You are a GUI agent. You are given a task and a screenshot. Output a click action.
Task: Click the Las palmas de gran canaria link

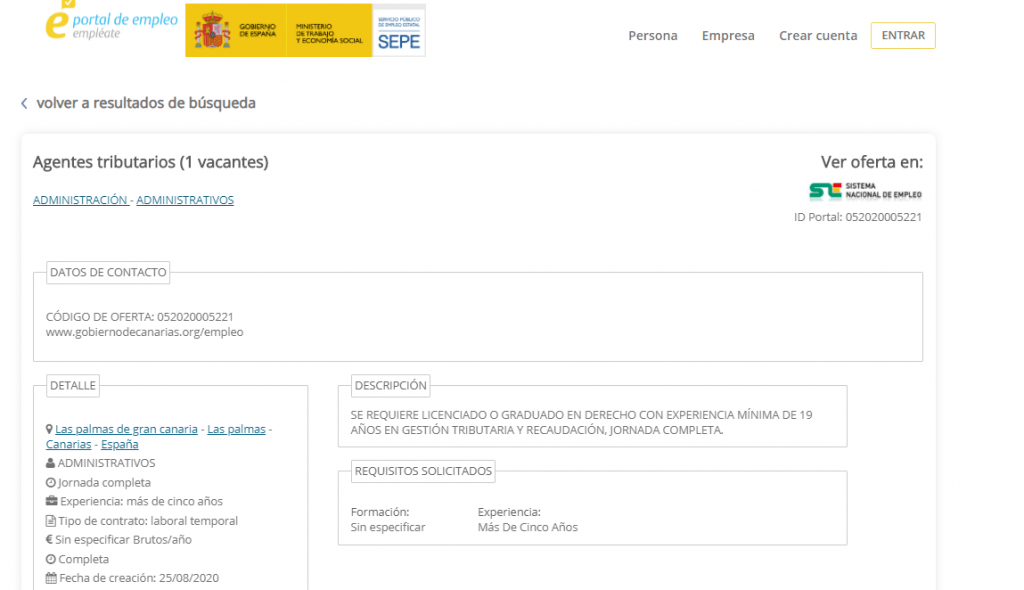(127, 428)
